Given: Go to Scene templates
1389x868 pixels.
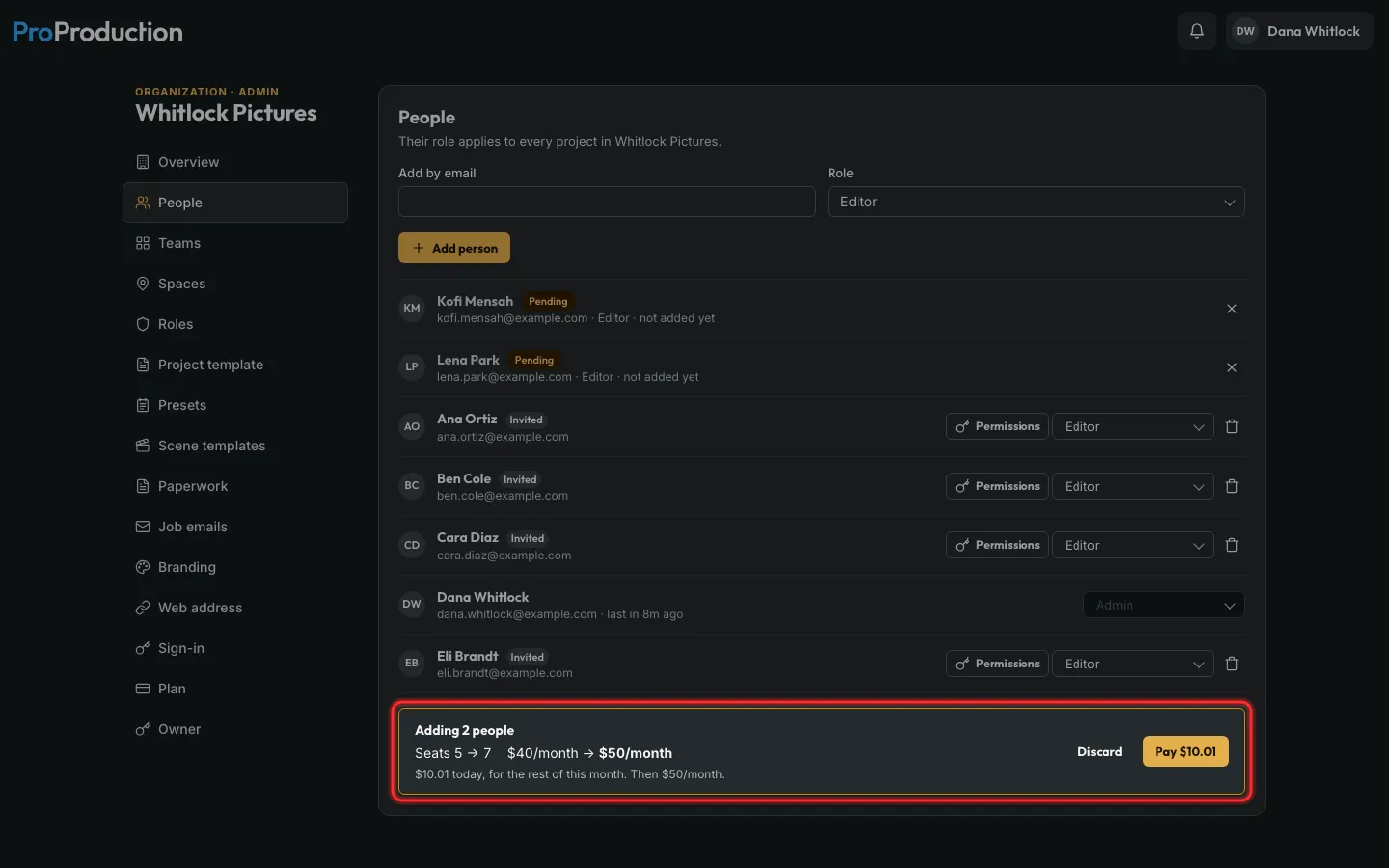Looking at the screenshot, I should tap(235, 446).
